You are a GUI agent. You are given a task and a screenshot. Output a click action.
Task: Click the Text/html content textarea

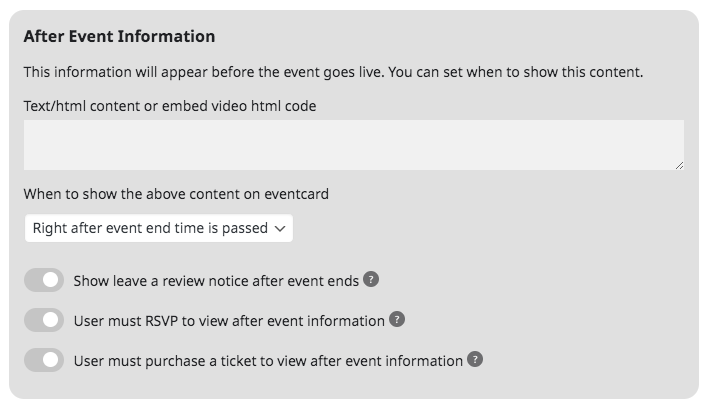click(x=354, y=145)
